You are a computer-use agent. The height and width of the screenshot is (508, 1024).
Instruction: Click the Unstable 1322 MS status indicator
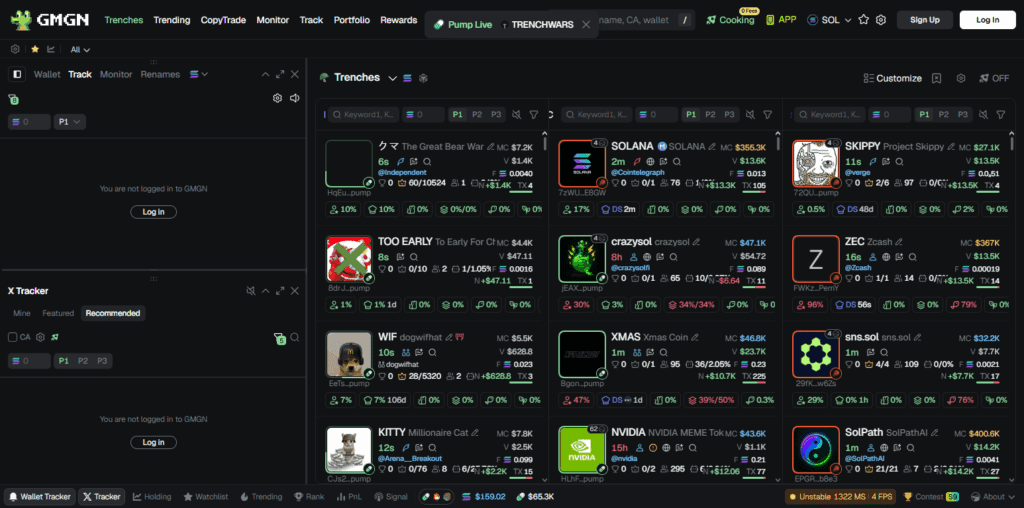(840, 497)
